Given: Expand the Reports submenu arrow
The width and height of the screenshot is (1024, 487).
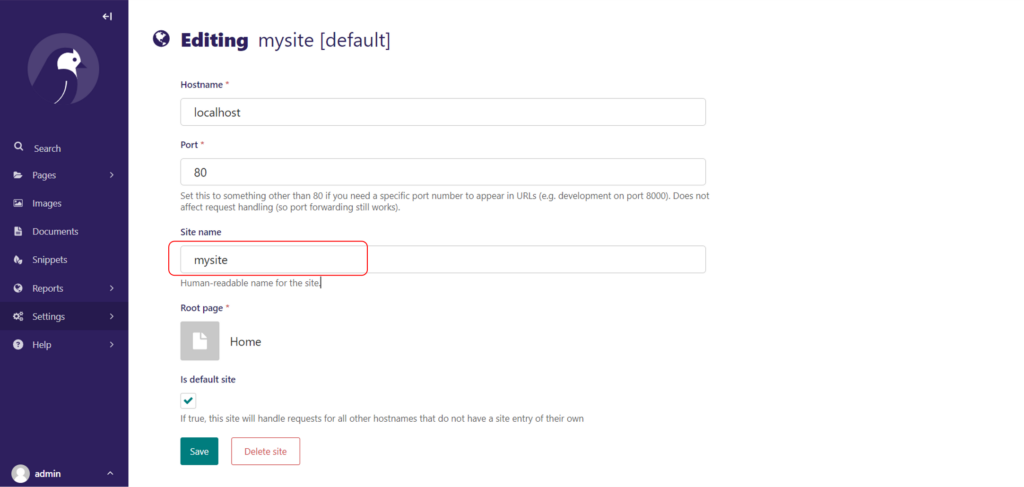Looking at the screenshot, I should (111, 288).
